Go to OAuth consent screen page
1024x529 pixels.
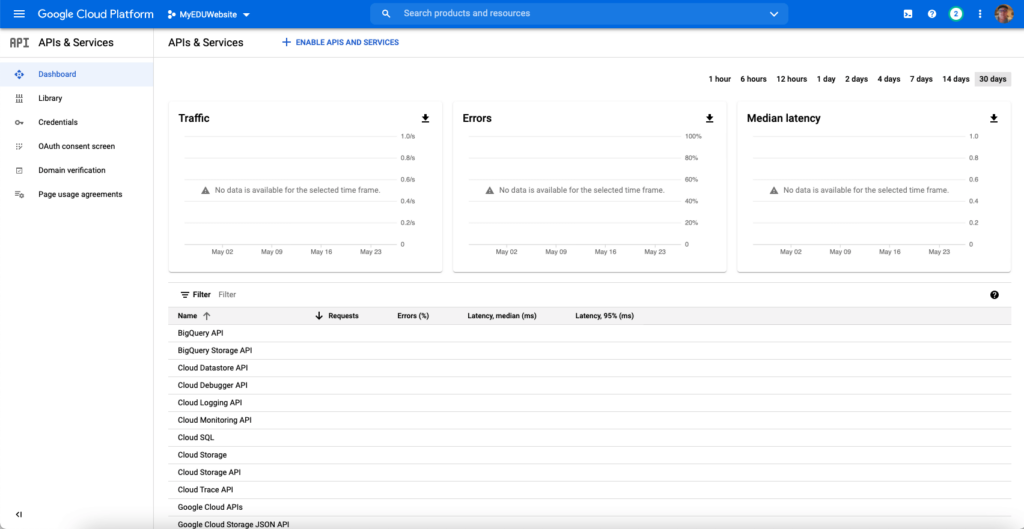pyautogui.click(x=76, y=146)
